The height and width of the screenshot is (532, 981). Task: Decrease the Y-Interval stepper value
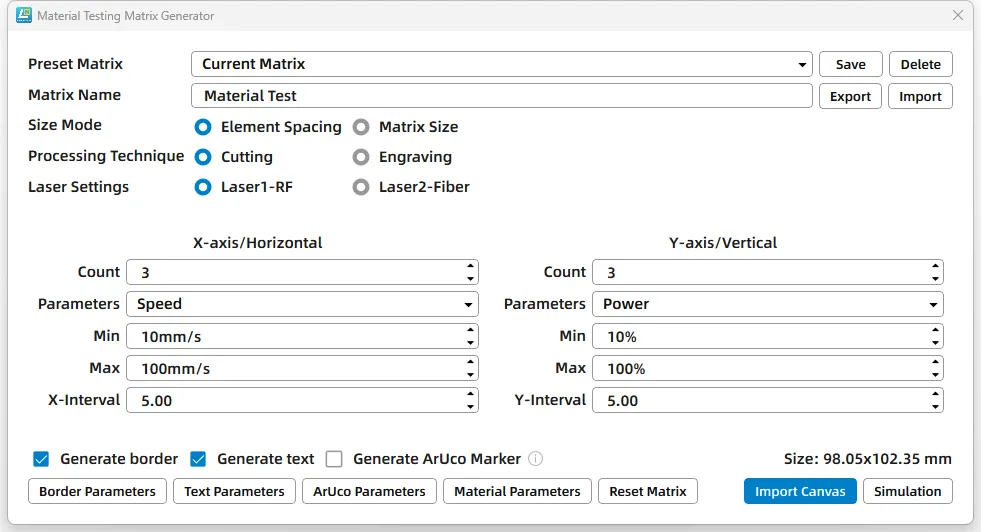935,406
